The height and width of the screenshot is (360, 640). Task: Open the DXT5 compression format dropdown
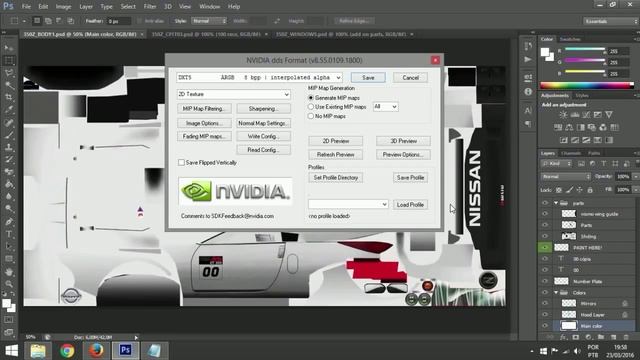coord(259,77)
